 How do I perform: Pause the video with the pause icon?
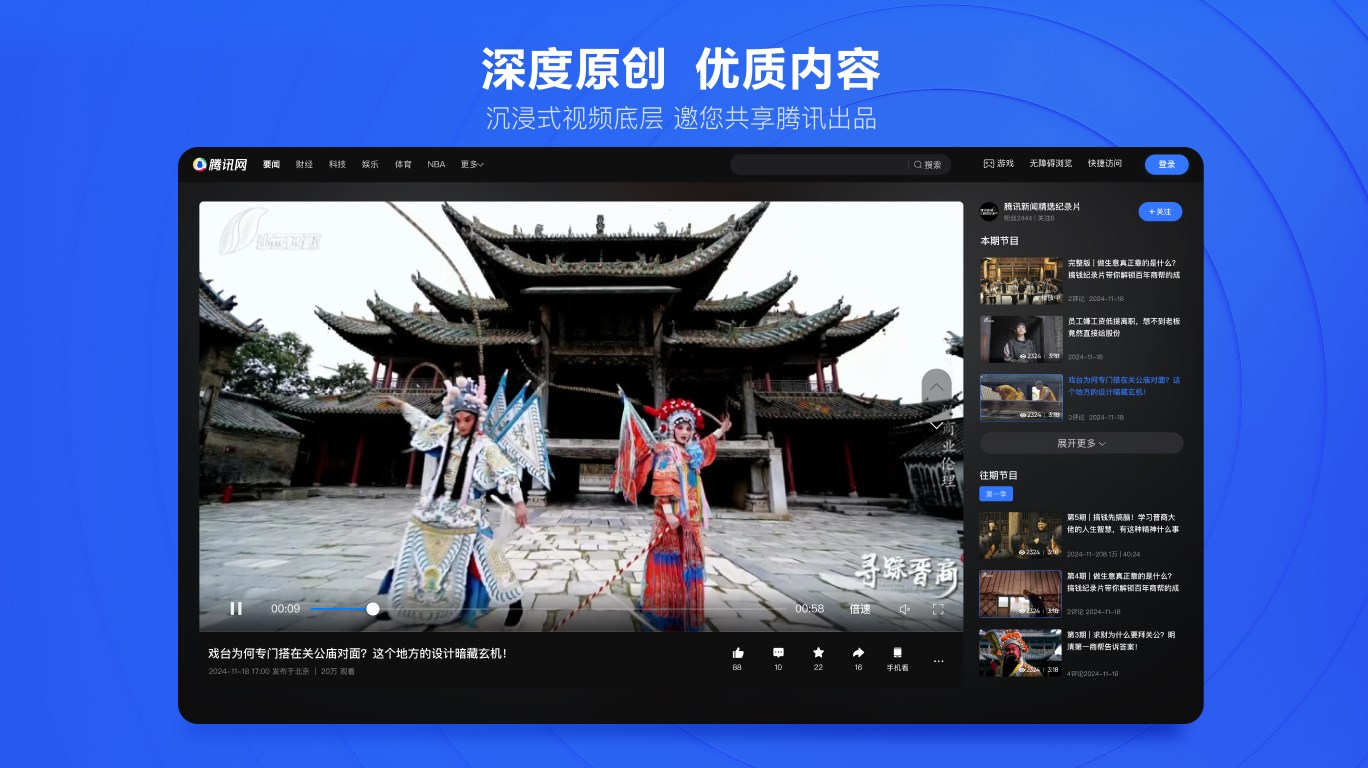coord(236,608)
